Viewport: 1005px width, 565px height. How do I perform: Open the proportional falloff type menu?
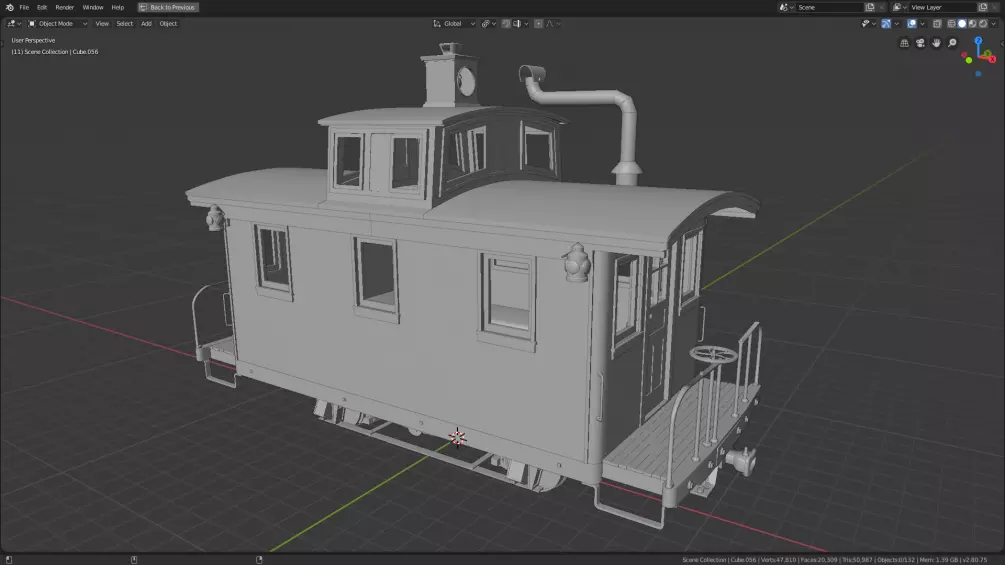[x=554, y=24]
